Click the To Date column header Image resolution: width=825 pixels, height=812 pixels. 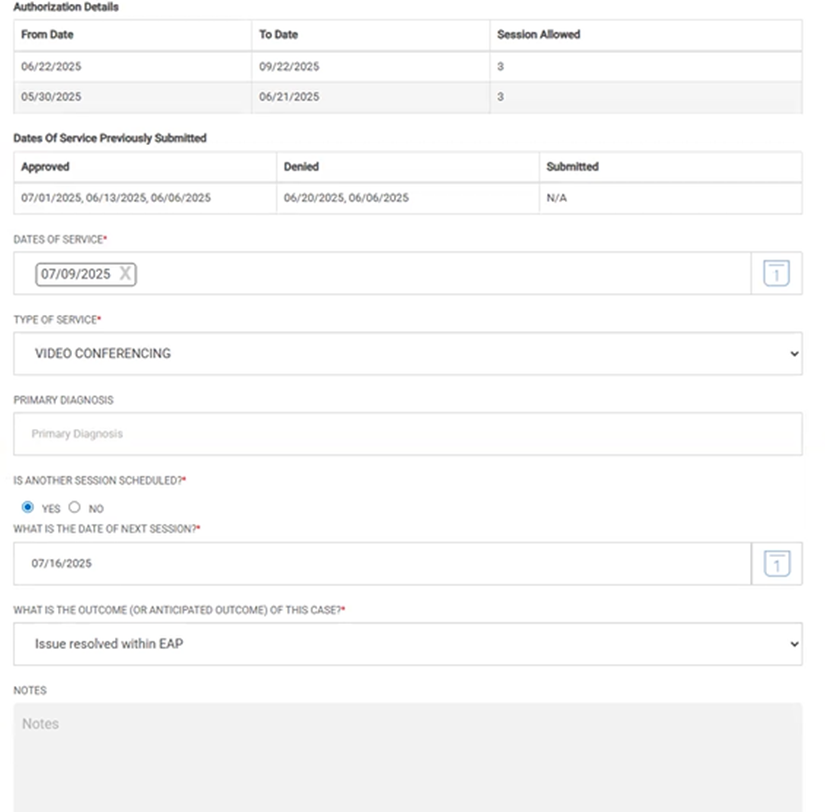tap(278, 35)
